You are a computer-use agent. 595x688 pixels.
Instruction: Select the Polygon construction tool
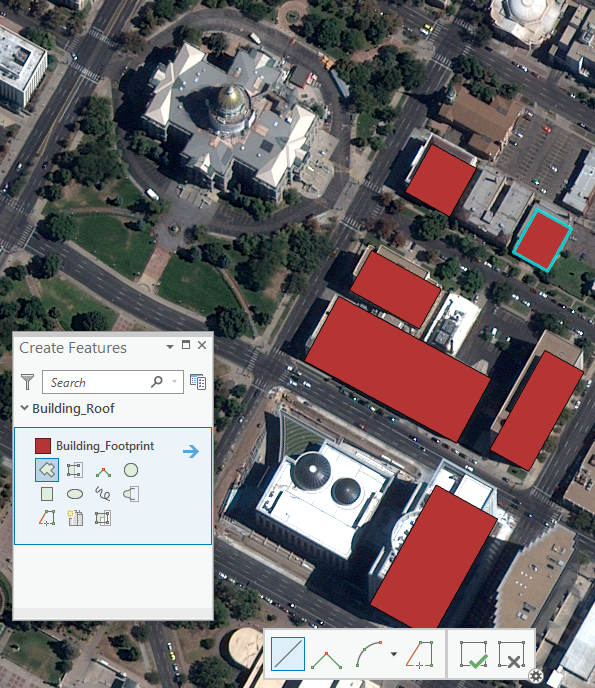point(47,470)
